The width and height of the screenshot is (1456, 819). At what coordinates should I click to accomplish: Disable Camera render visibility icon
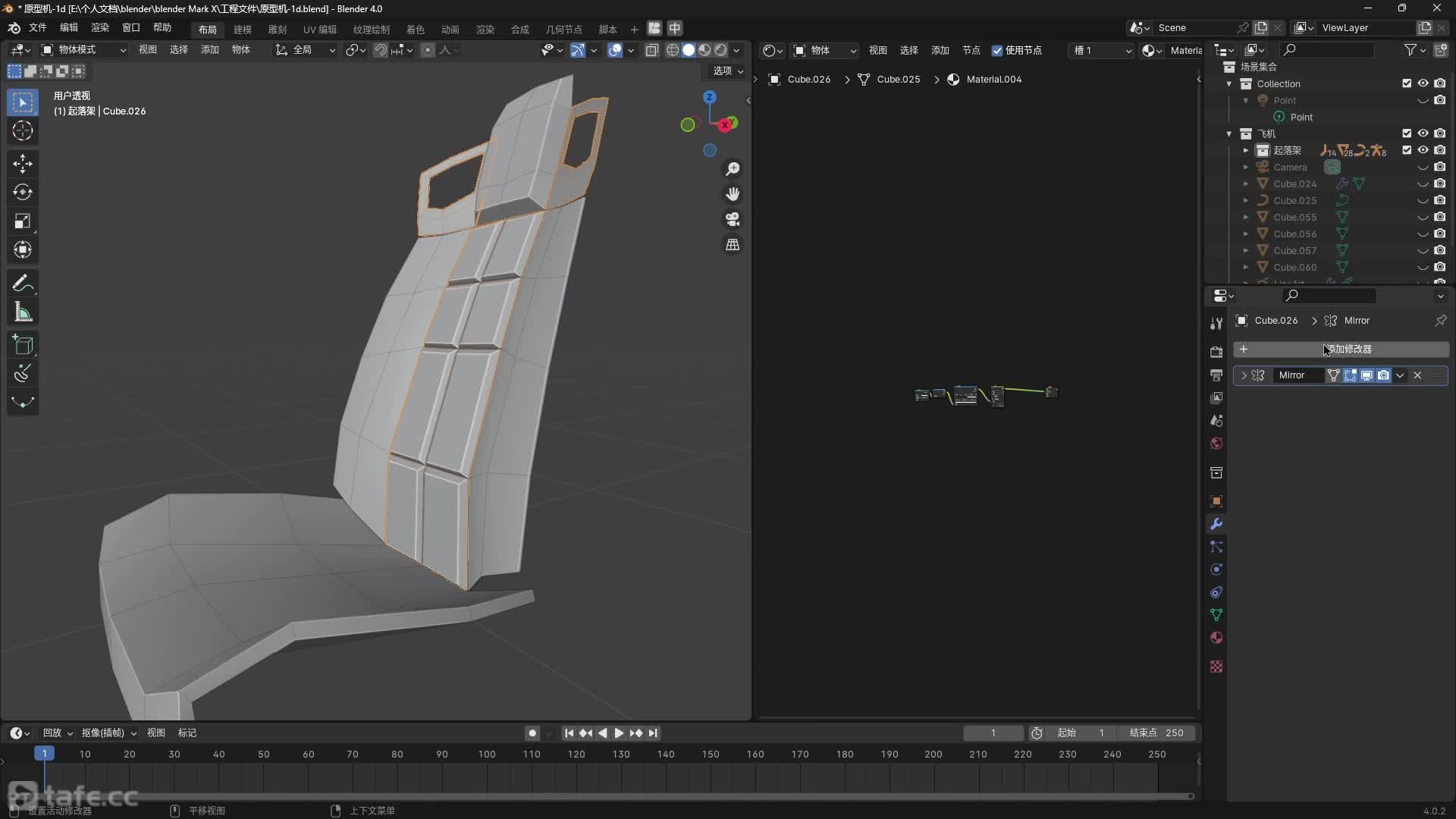1440,167
